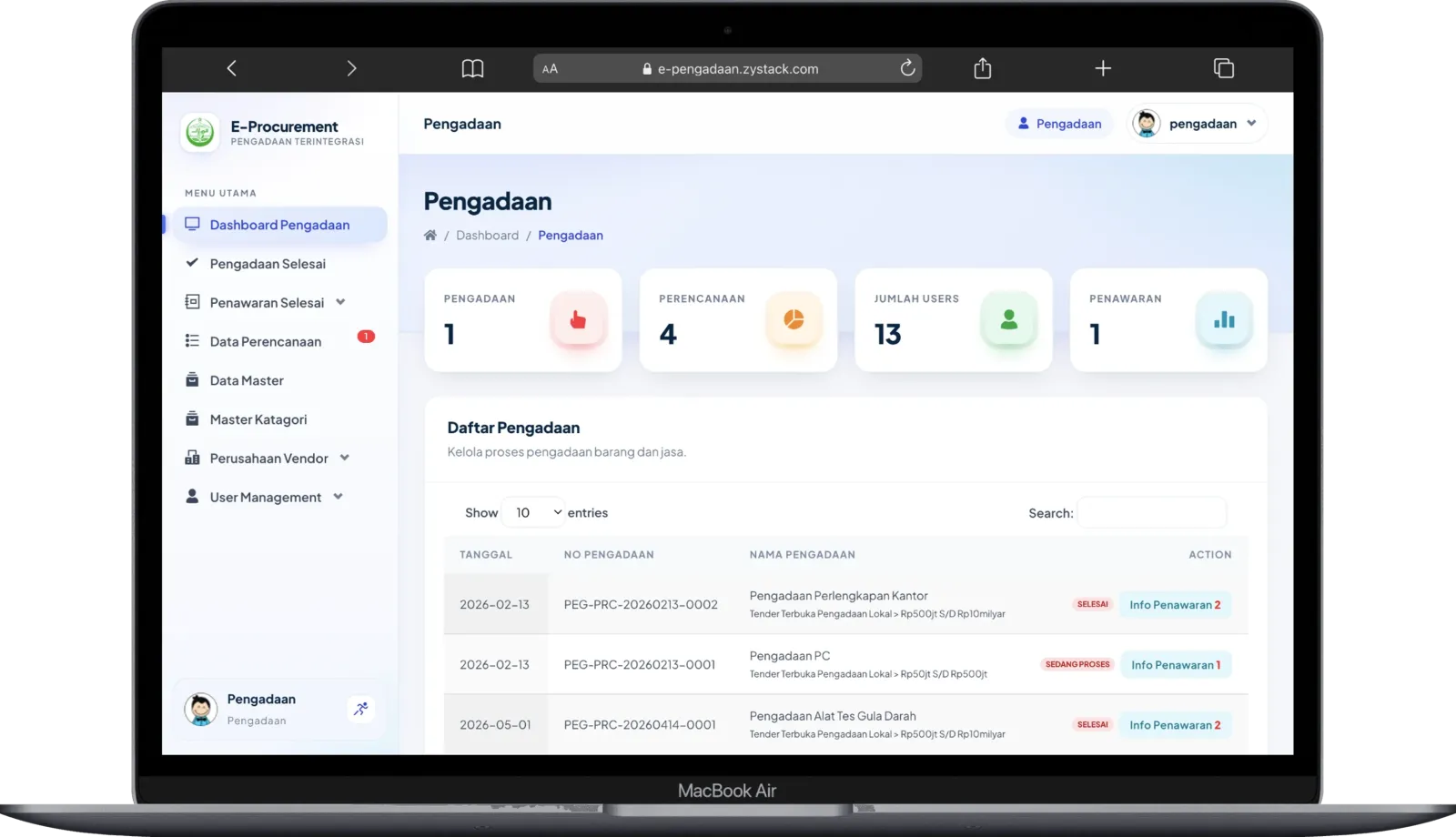The height and width of the screenshot is (837, 1456).
Task: Click the green user Jumlah Users icon
Action: (1009, 319)
